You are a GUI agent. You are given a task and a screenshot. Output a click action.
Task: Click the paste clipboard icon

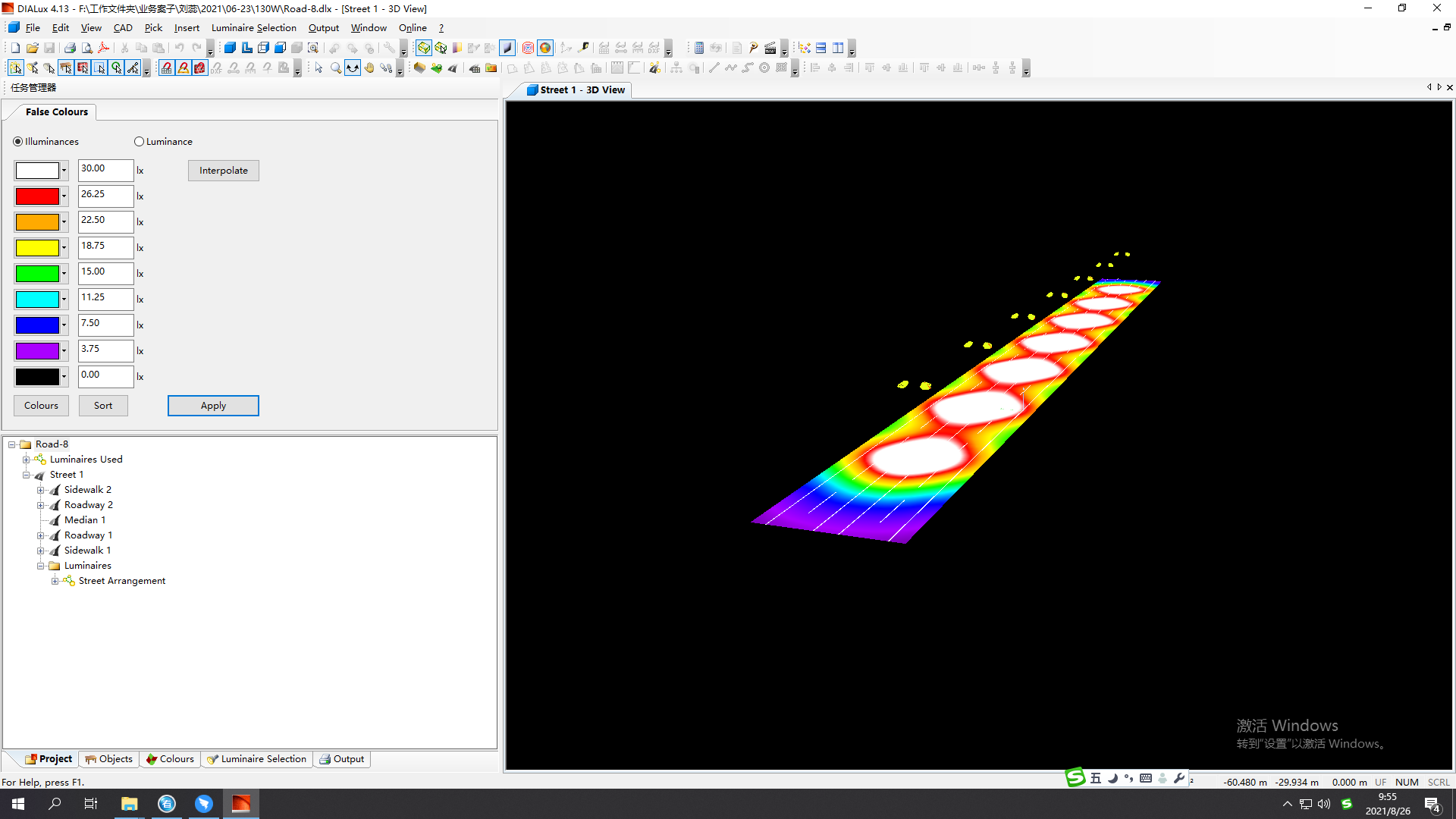tap(158, 48)
